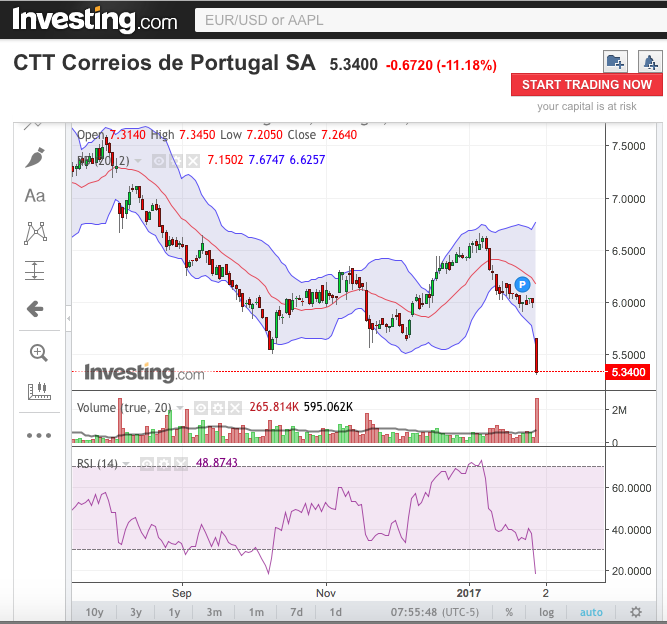Click the RSI value 48.8743
Image resolution: width=667 pixels, height=624 pixels.
(x=217, y=462)
